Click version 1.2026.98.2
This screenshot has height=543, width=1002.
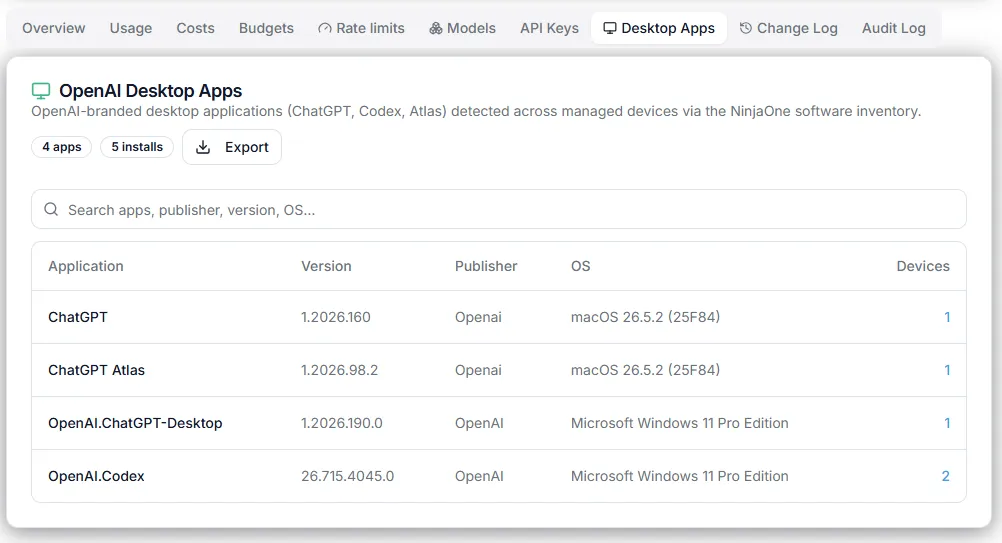click(339, 371)
